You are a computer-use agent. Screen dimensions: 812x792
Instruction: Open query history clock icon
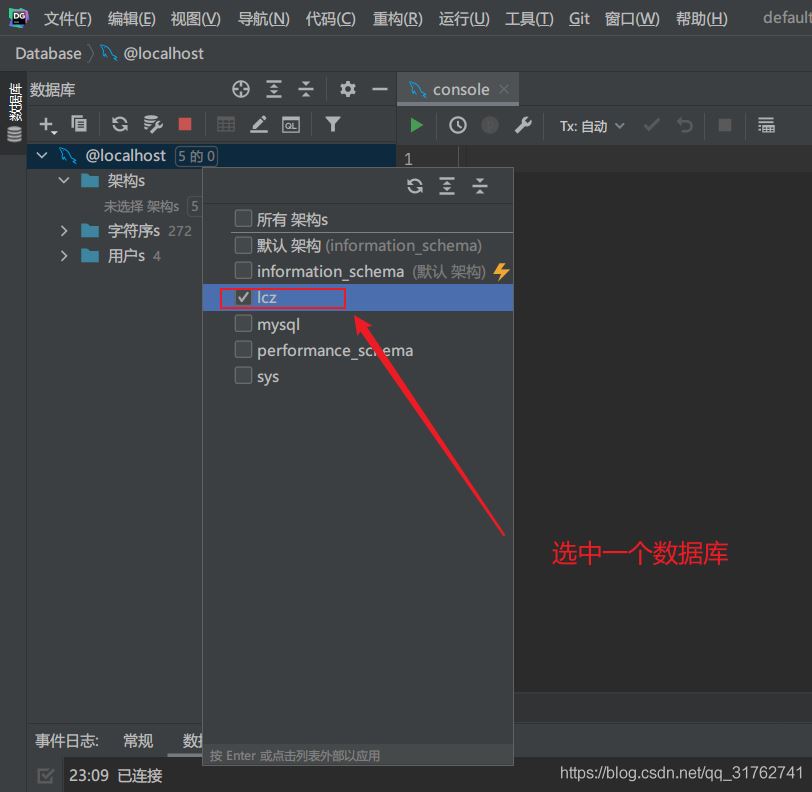[457, 125]
